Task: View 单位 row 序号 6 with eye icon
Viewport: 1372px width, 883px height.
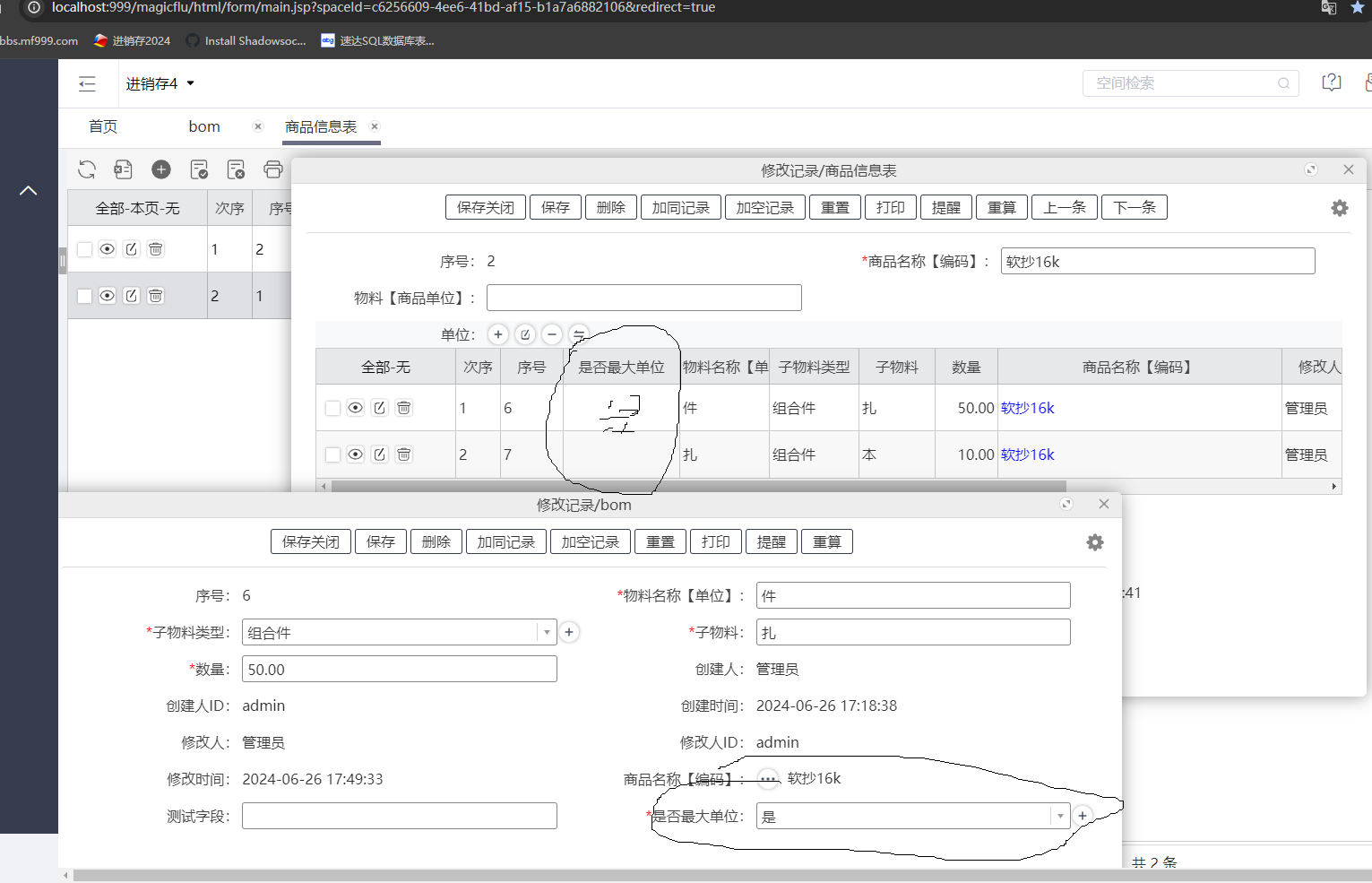Action: [x=356, y=408]
